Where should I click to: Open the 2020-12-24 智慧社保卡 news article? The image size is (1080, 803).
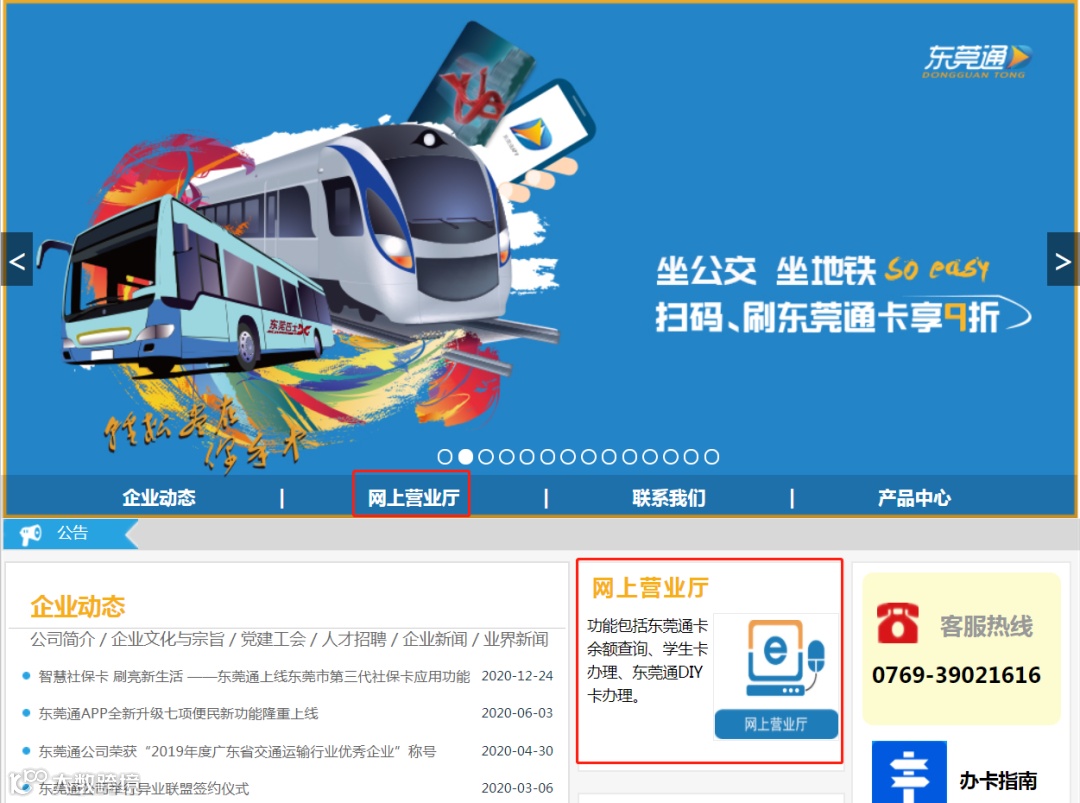coord(254,676)
